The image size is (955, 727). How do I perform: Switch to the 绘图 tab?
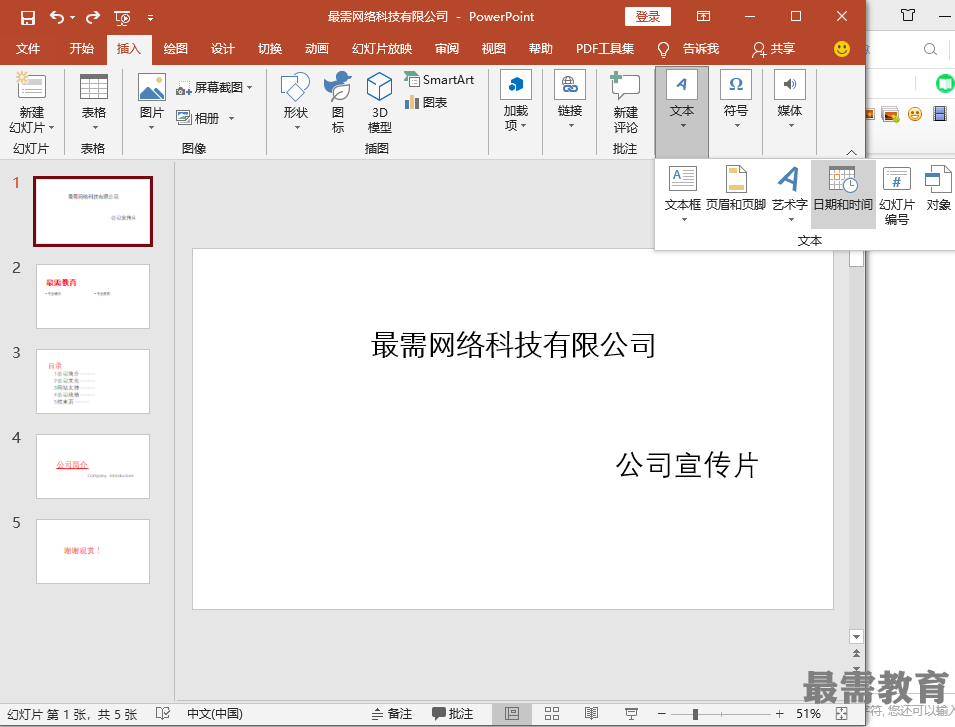(x=175, y=49)
